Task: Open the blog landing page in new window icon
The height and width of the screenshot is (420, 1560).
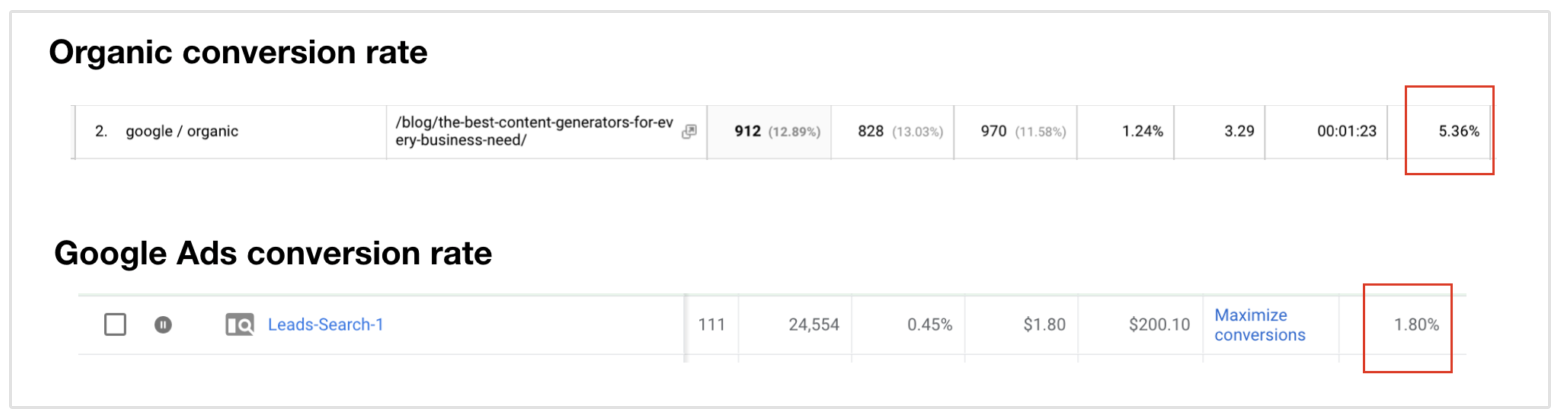Action: click(x=689, y=131)
